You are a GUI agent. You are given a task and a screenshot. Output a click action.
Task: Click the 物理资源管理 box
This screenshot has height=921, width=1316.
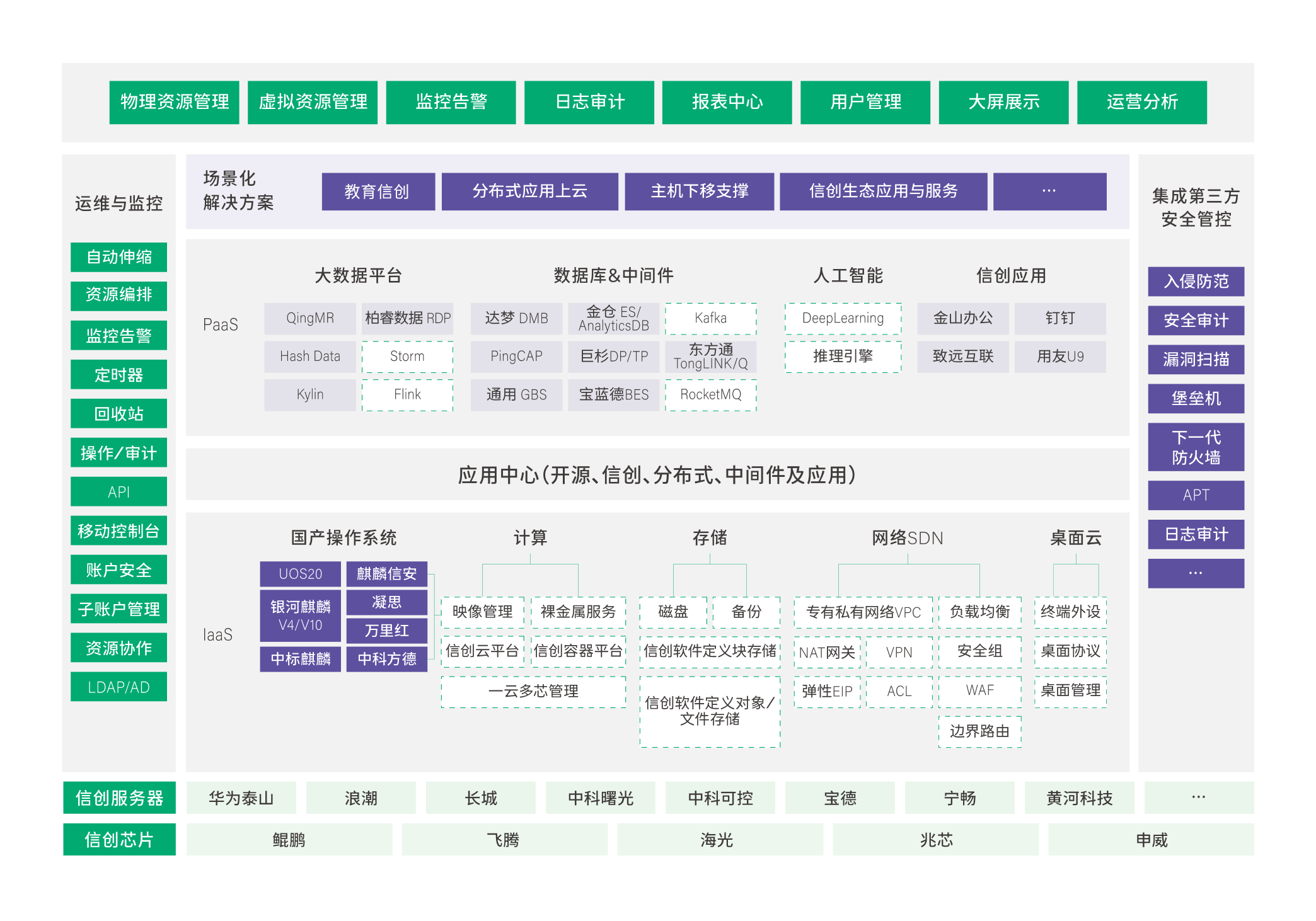(174, 102)
